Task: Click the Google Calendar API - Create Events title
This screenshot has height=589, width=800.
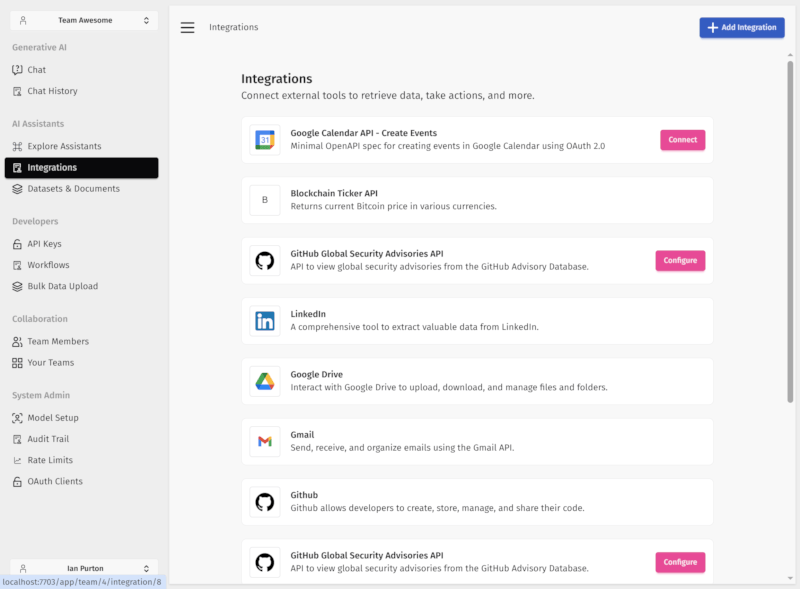Action: 364,133
